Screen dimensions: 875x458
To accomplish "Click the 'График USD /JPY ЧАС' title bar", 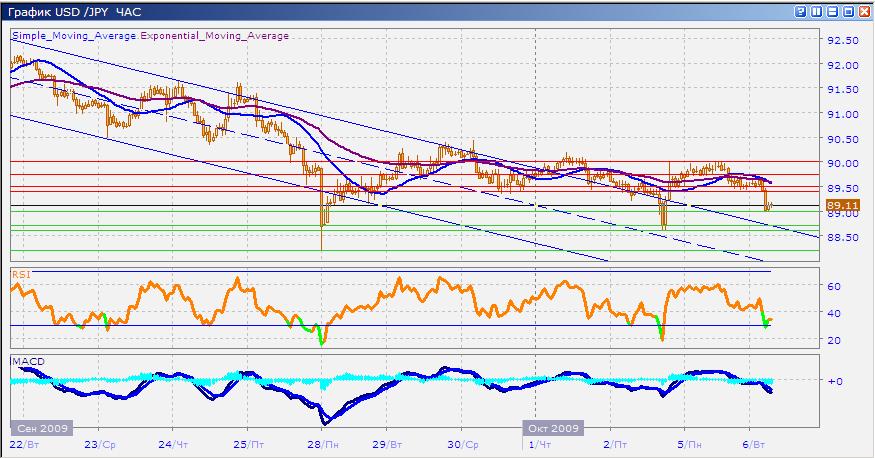I will pyautogui.click(x=75, y=10).
